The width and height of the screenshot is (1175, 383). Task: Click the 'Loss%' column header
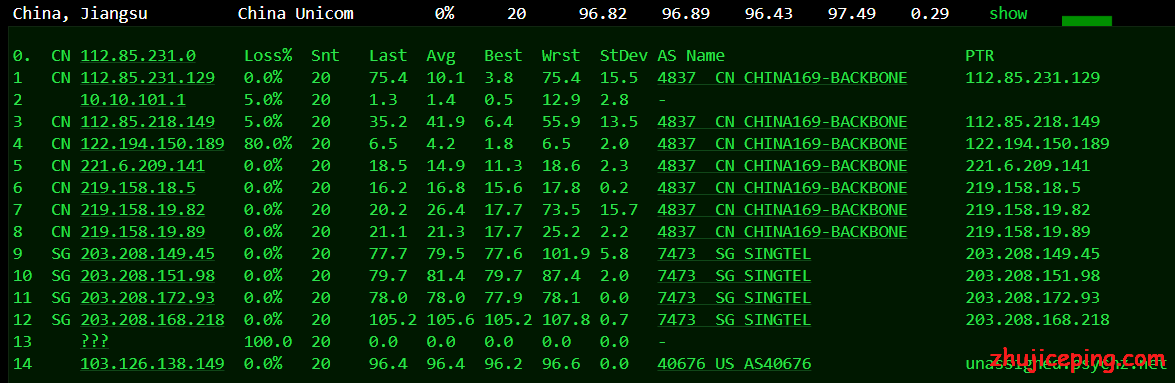click(268, 55)
